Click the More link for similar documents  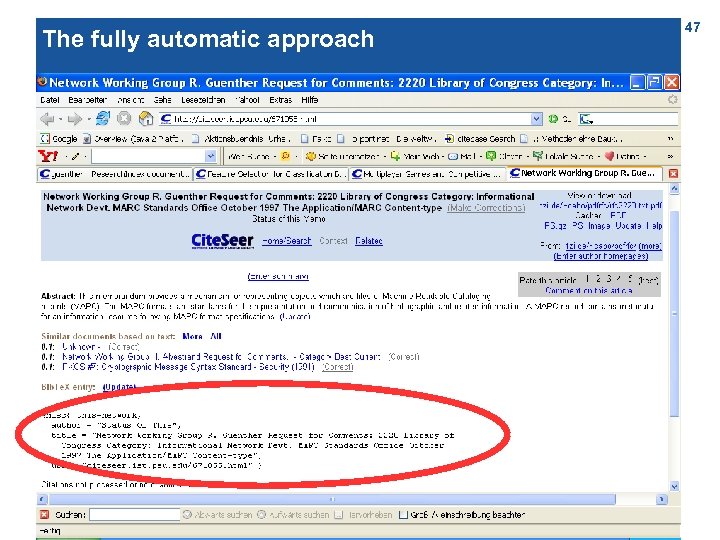(192, 337)
